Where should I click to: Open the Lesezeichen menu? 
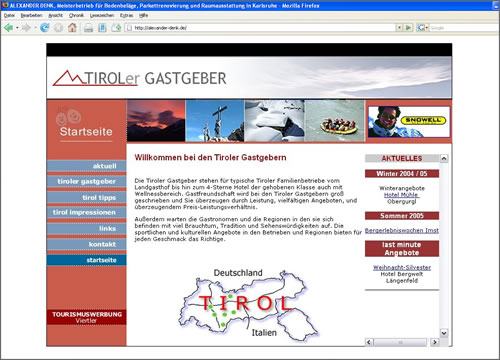(102, 15)
